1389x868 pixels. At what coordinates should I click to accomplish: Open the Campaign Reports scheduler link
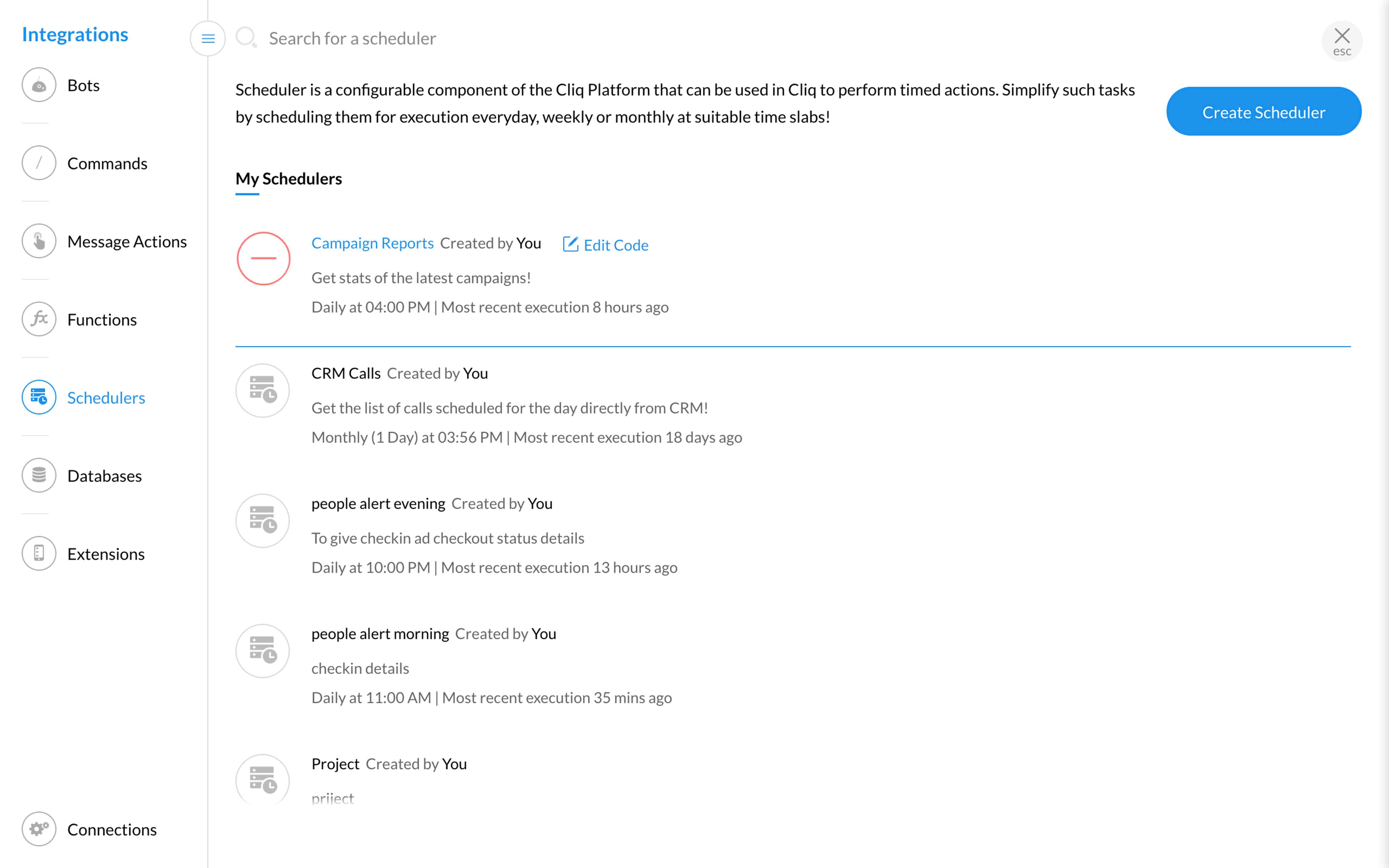click(x=372, y=243)
